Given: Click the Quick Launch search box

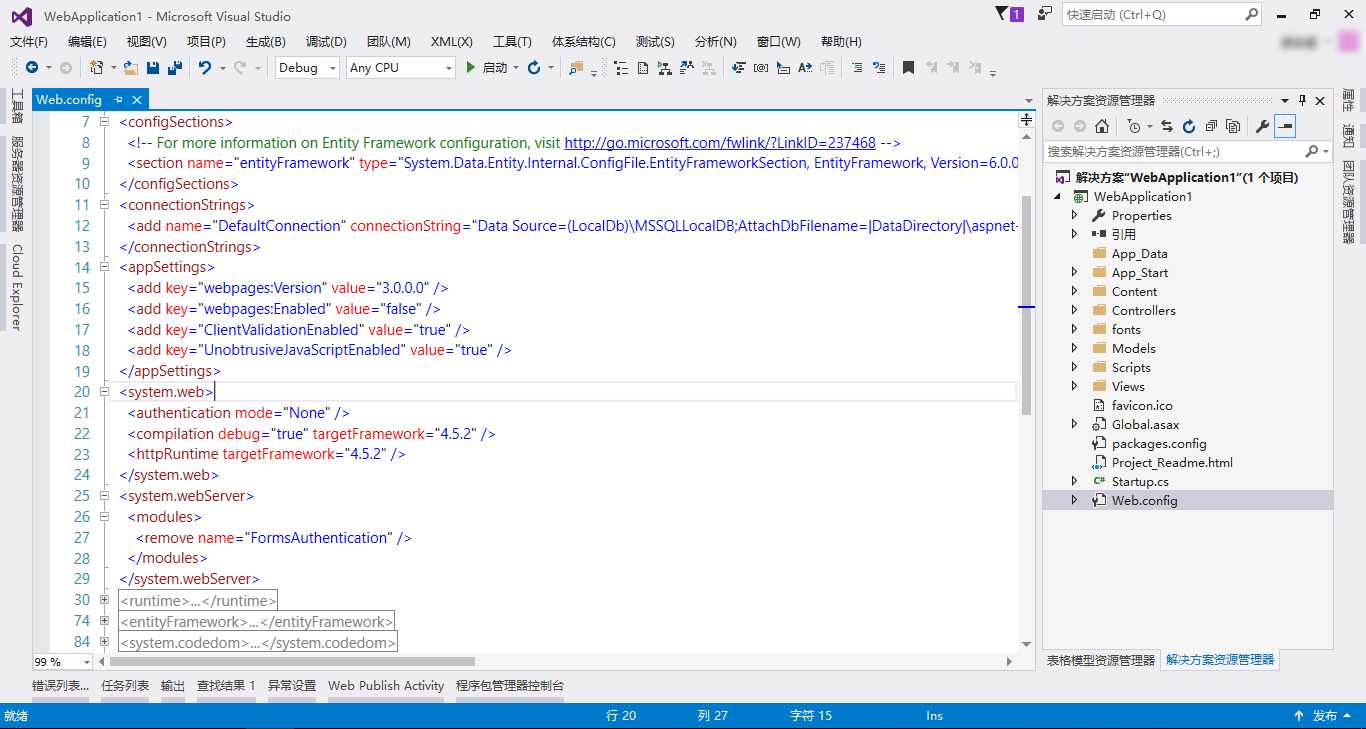Looking at the screenshot, I should pos(1163,14).
